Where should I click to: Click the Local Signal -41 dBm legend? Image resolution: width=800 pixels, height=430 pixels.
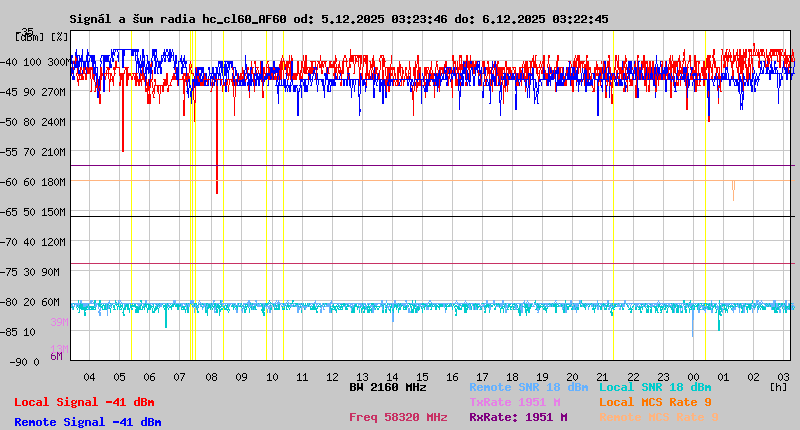tap(84, 402)
